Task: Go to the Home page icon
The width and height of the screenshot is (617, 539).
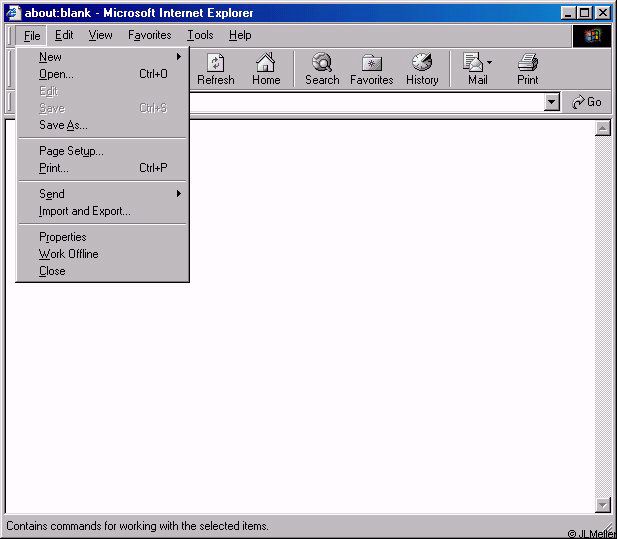Action: point(265,63)
